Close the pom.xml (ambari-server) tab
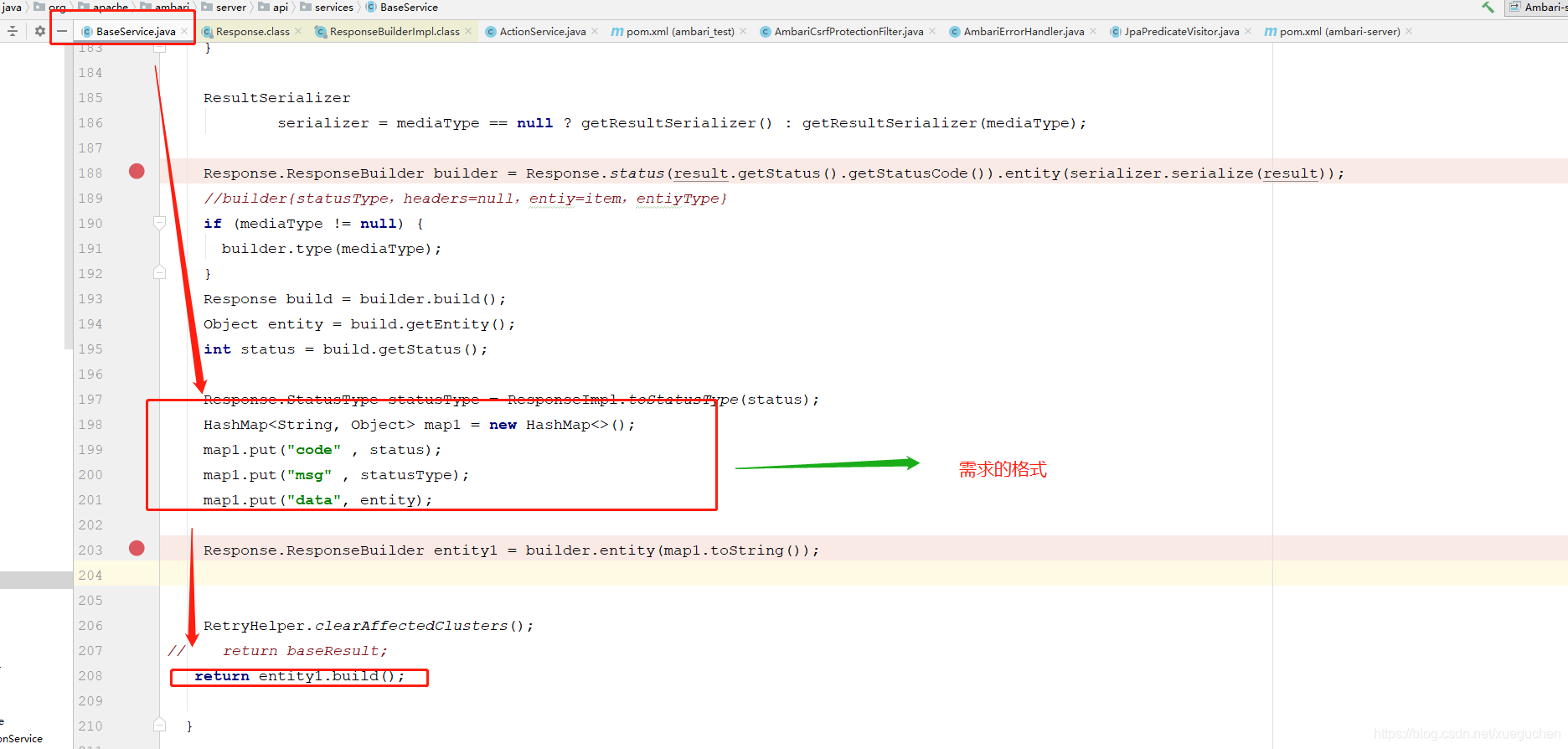 [1409, 32]
